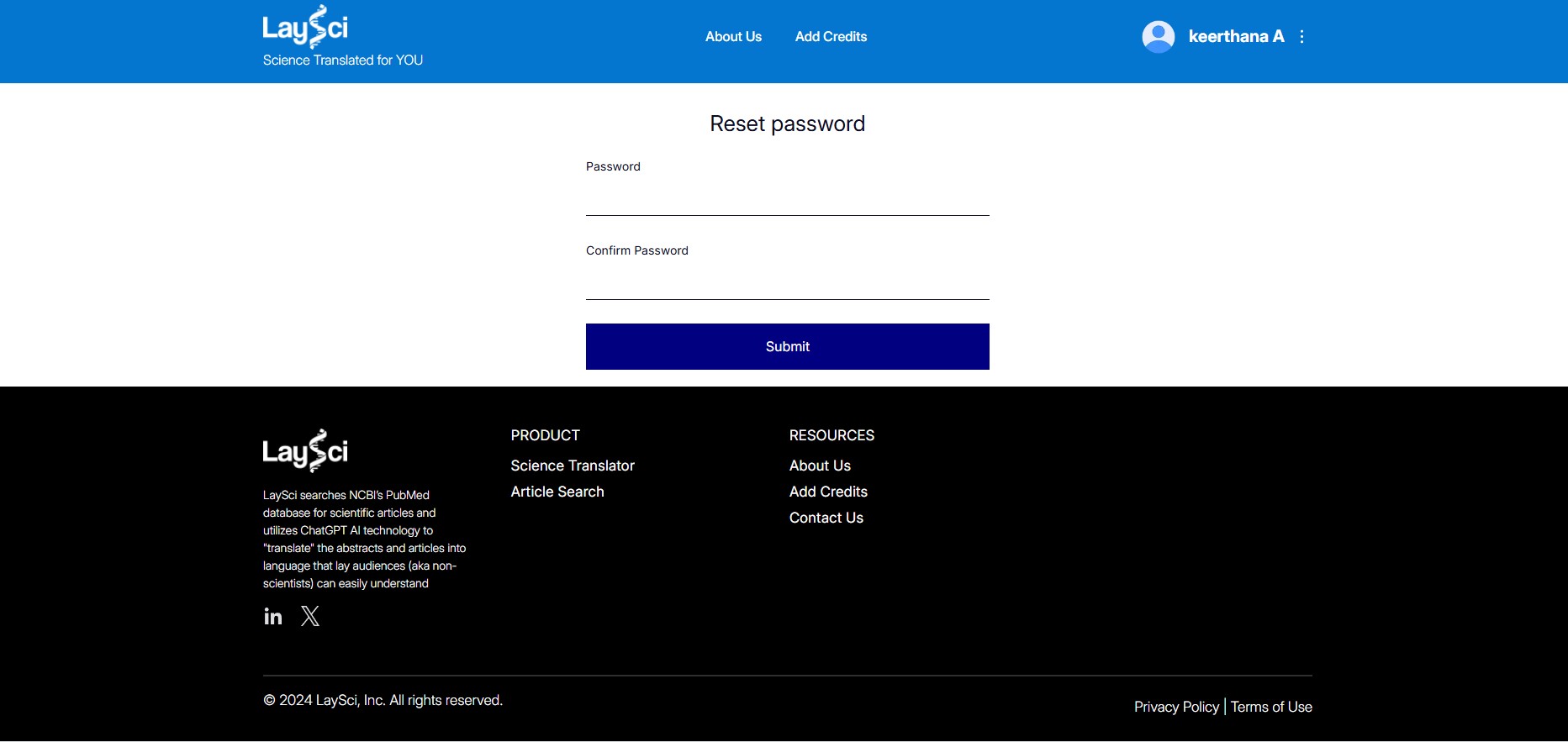This screenshot has width=1568, height=742.
Task: Click the LaySci searches NCBI's PubMed description
Action: [364, 539]
